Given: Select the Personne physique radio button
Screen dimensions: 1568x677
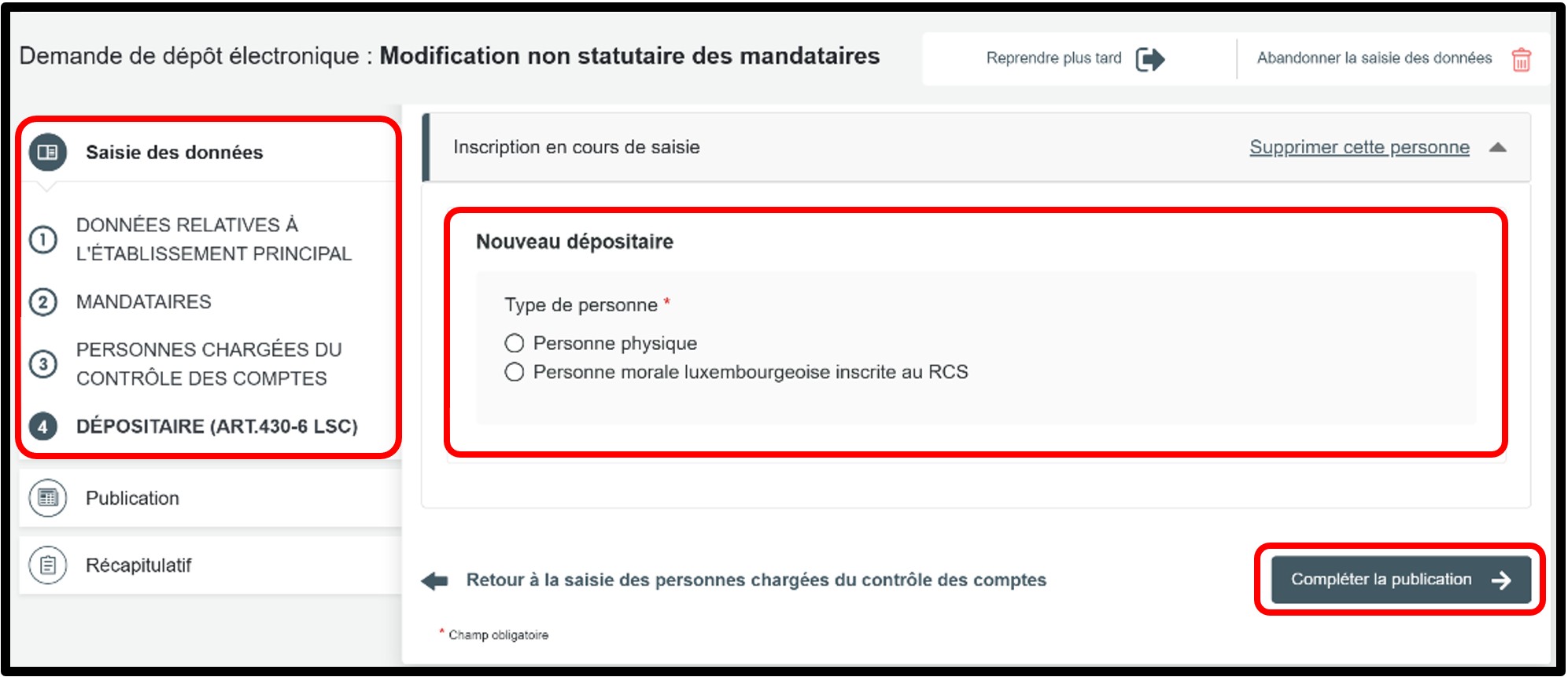Looking at the screenshot, I should (x=515, y=344).
